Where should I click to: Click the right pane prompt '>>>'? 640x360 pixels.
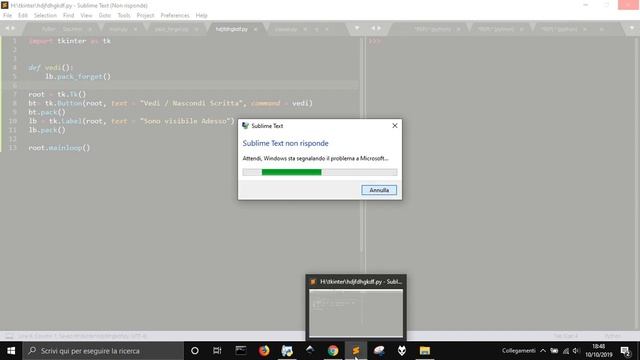[x=375, y=41]
